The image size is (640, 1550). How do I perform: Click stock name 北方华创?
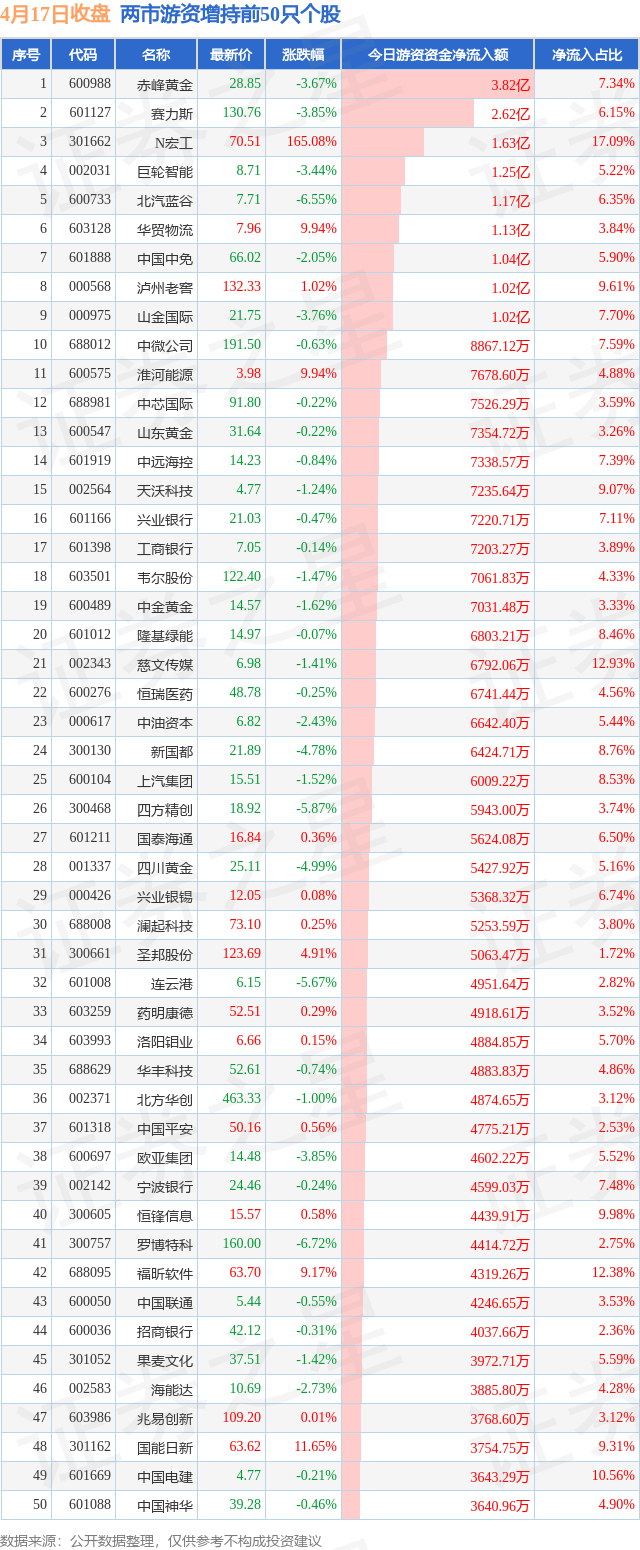(165, 1100)
